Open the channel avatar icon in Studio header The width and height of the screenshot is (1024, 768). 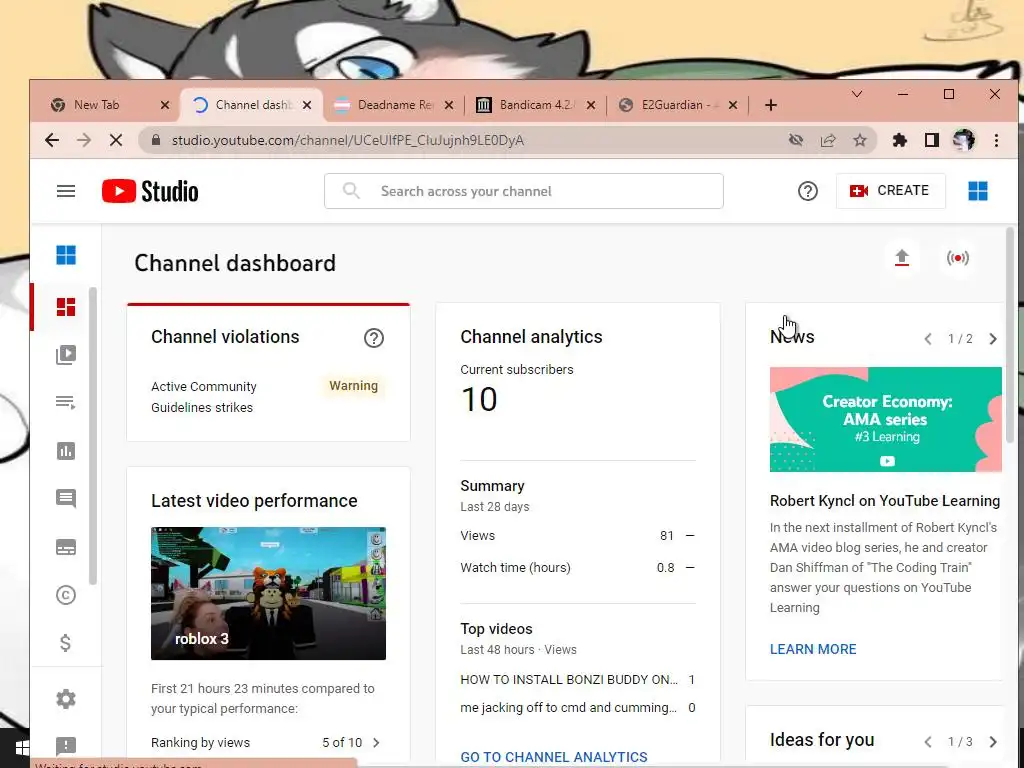click(x=978, y=191)
